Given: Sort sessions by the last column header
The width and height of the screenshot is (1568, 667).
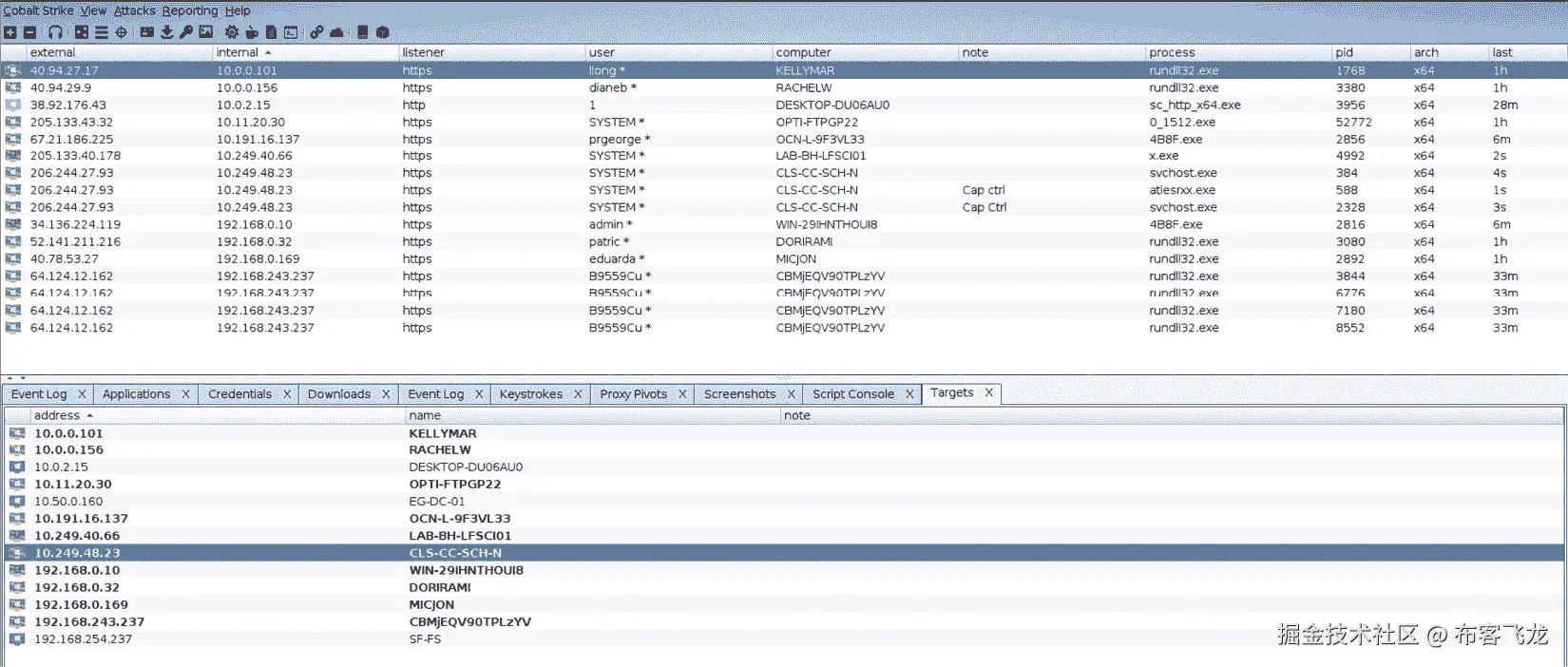Looking at the screenshot, I should pyautogui.click(x=1528, y=52).
